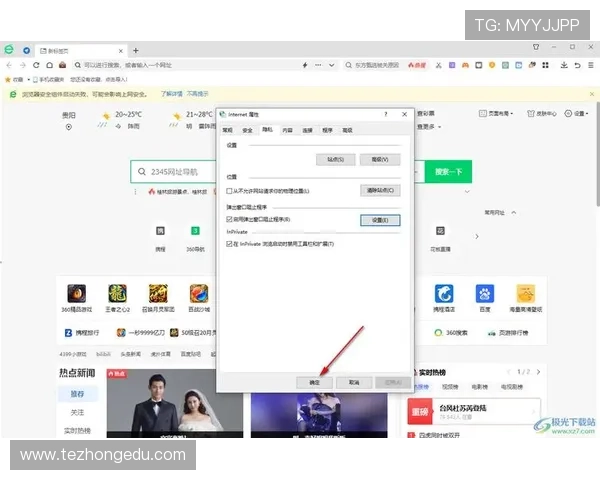
Task: Switch to the 高级 tab in the dialog
Action: pyautogui.click(x=347, y=130)
